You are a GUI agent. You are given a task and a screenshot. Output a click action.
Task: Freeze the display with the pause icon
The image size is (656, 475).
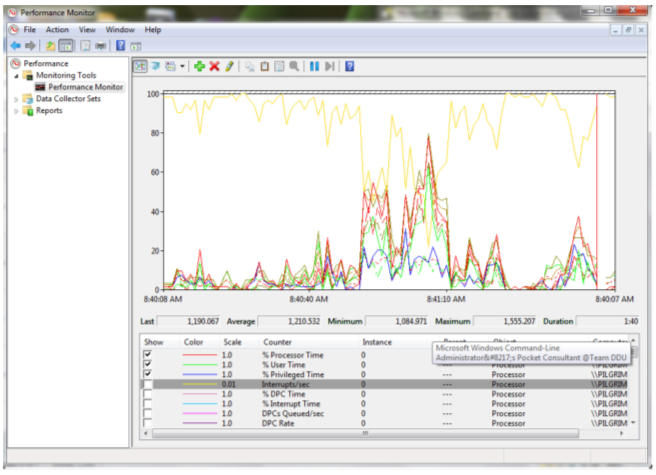314,66
